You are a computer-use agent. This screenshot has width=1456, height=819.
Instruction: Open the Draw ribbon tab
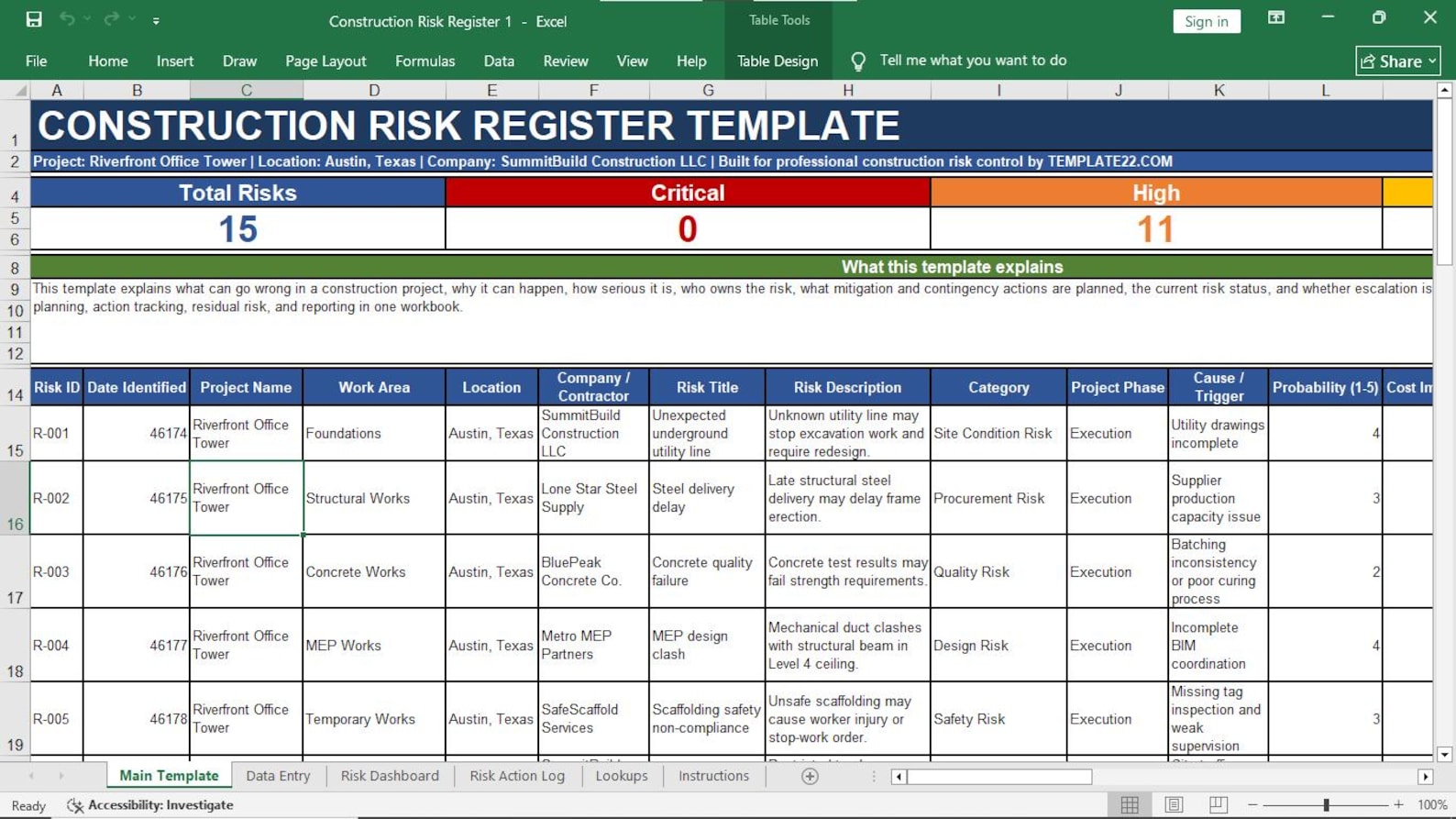pyautogui.click(x=239, y=61)
